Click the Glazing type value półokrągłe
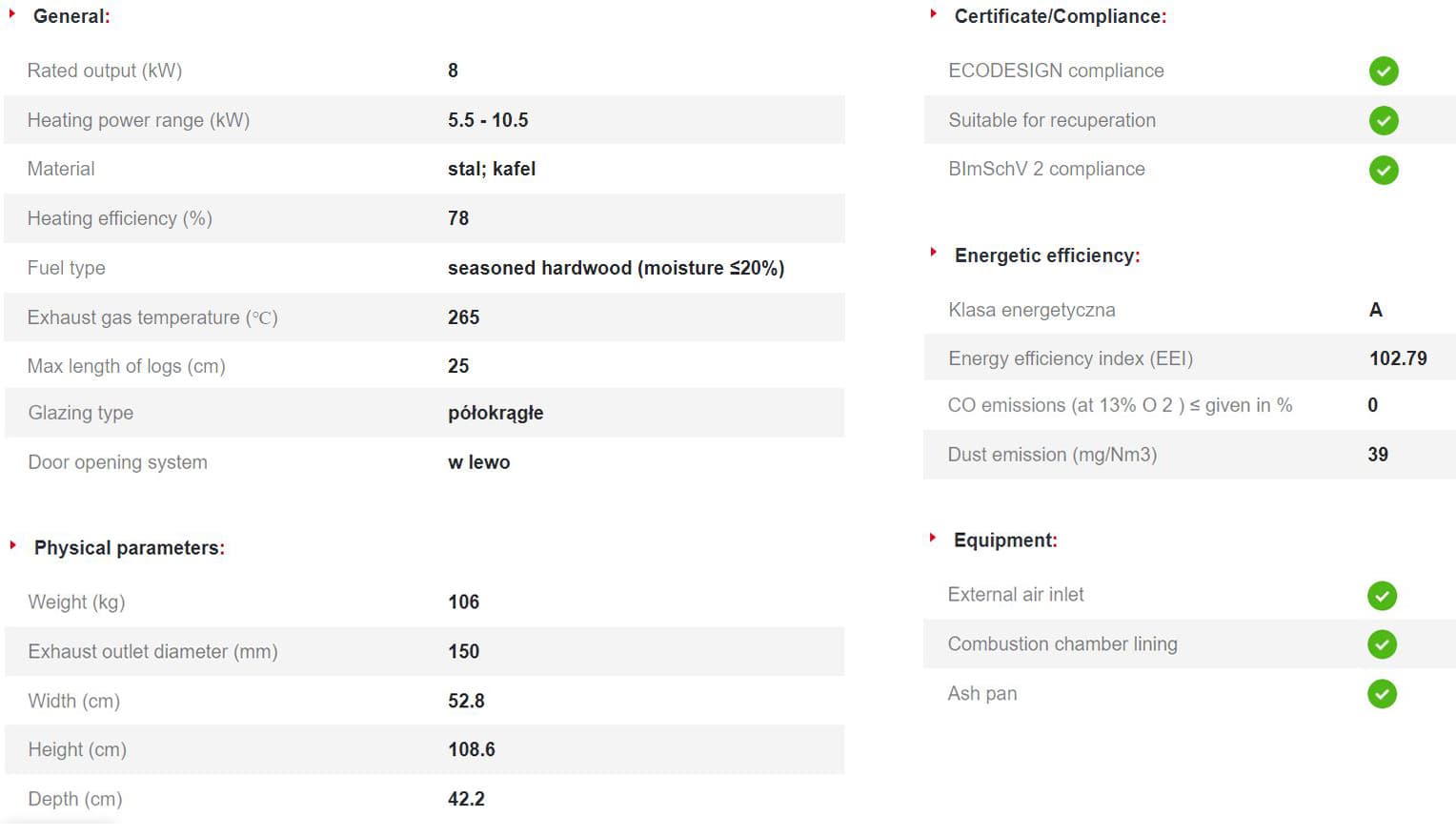The height and width of the screenshot is (837, 1456). pos(495,413)
